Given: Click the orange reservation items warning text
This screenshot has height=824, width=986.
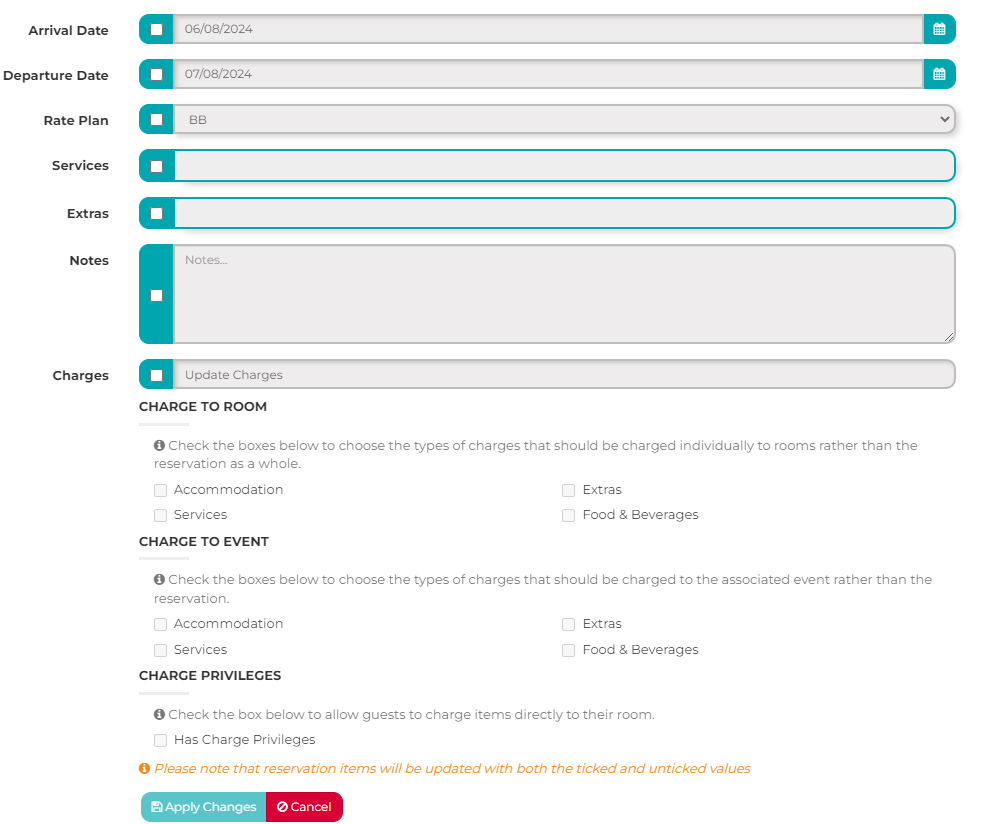Looking at the screenshot, I should [x=452, y=769].
